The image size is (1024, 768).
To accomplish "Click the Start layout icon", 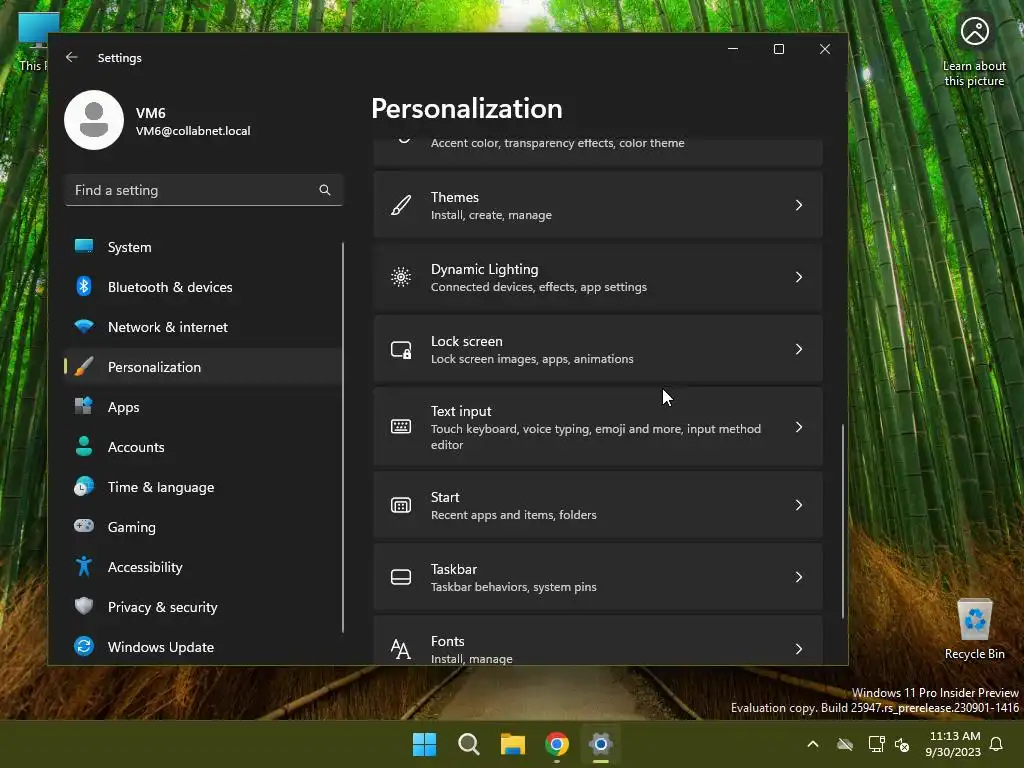I will [x=401, y=505].
